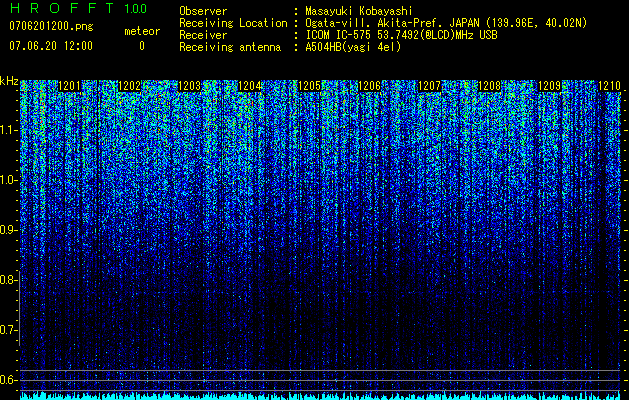629x400 pixels.
Task: Click the meteor count label
Action: pyautogui.click(x=142, y=31)
